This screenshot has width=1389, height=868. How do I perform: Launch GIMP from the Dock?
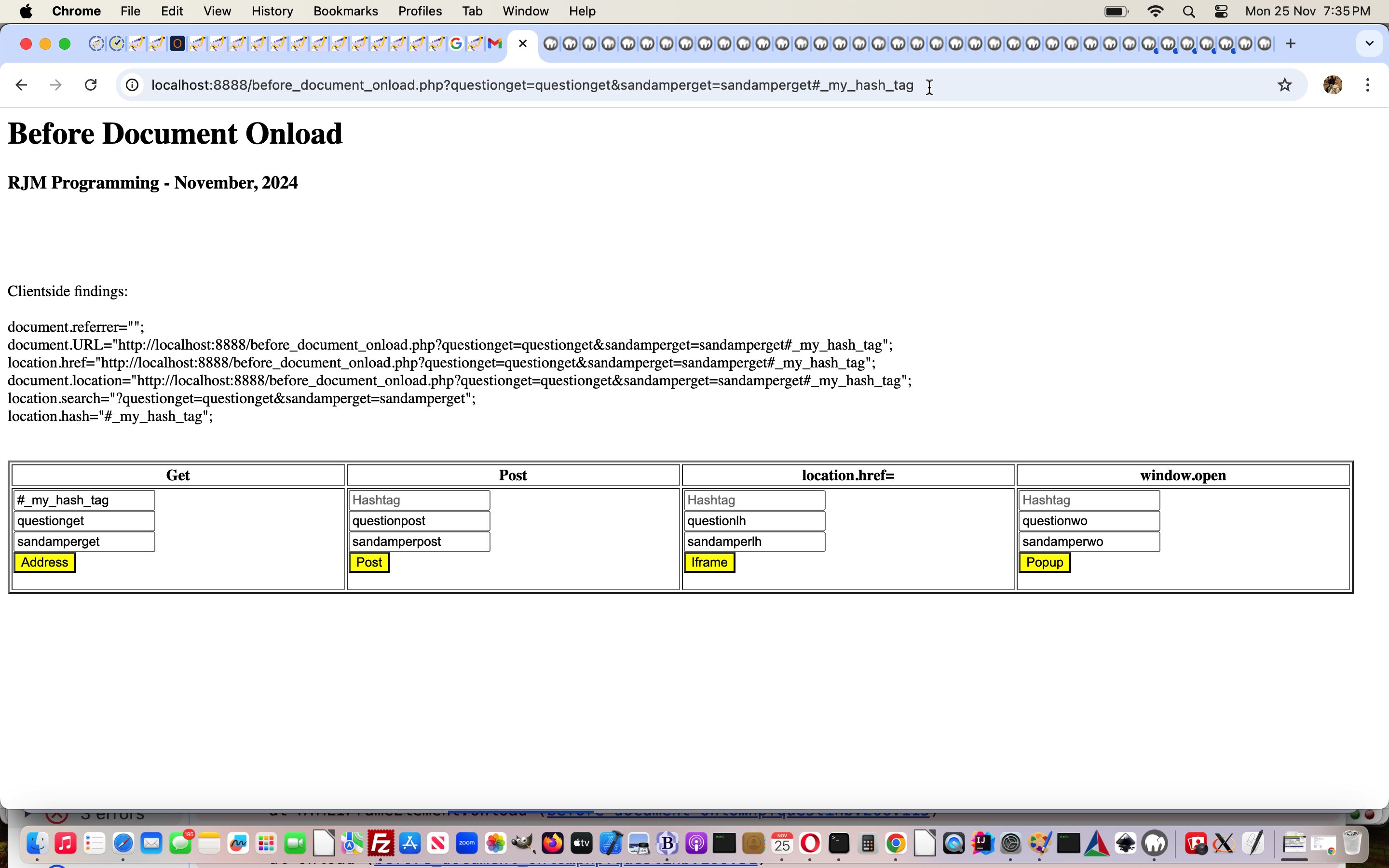(523, 844)
